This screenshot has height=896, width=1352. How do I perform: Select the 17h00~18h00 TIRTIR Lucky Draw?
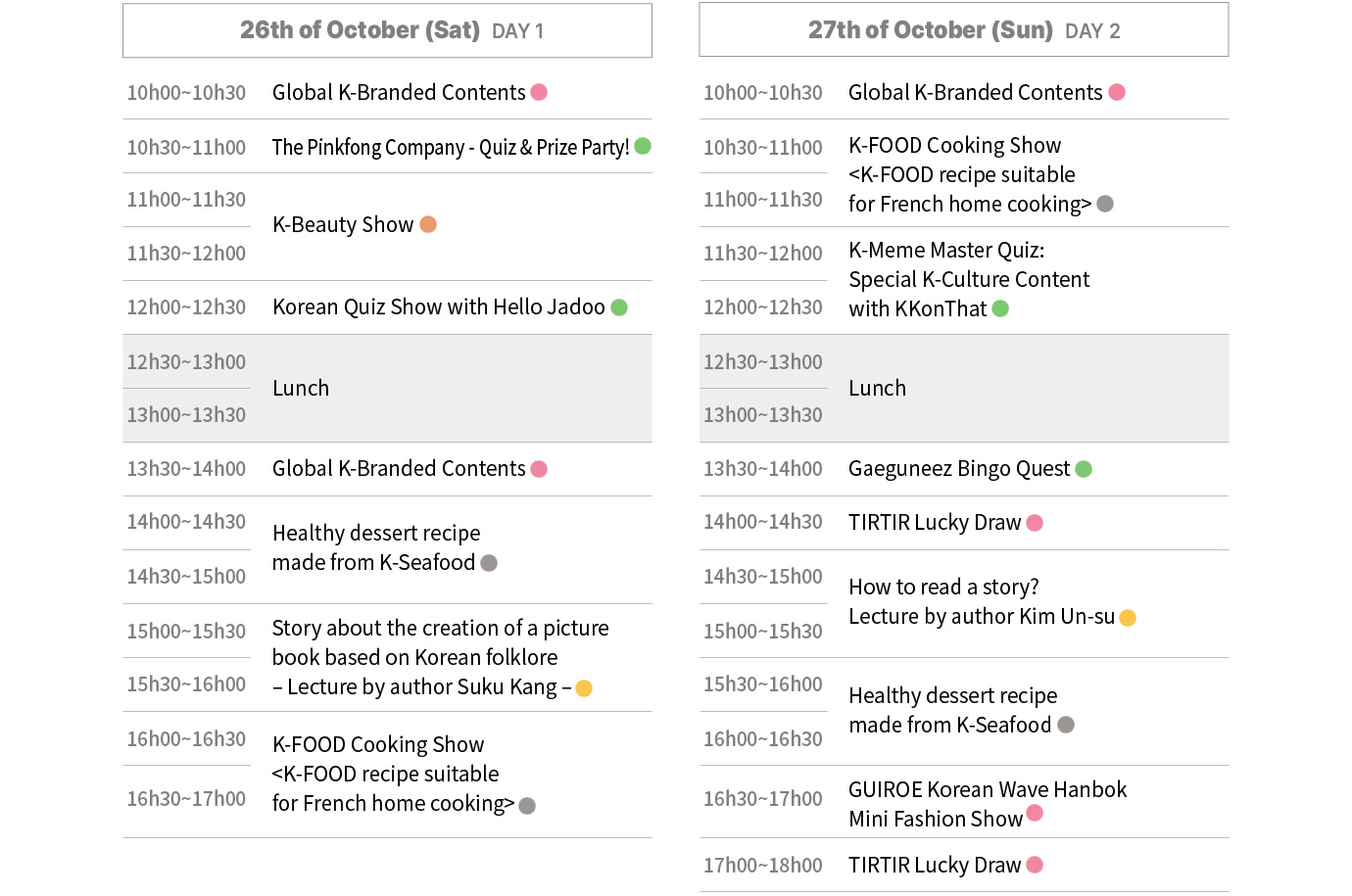935,865
